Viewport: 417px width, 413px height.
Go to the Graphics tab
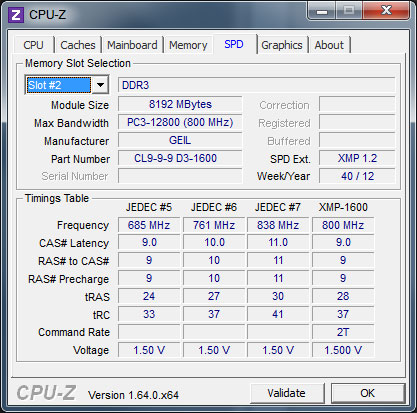point(282,45)
